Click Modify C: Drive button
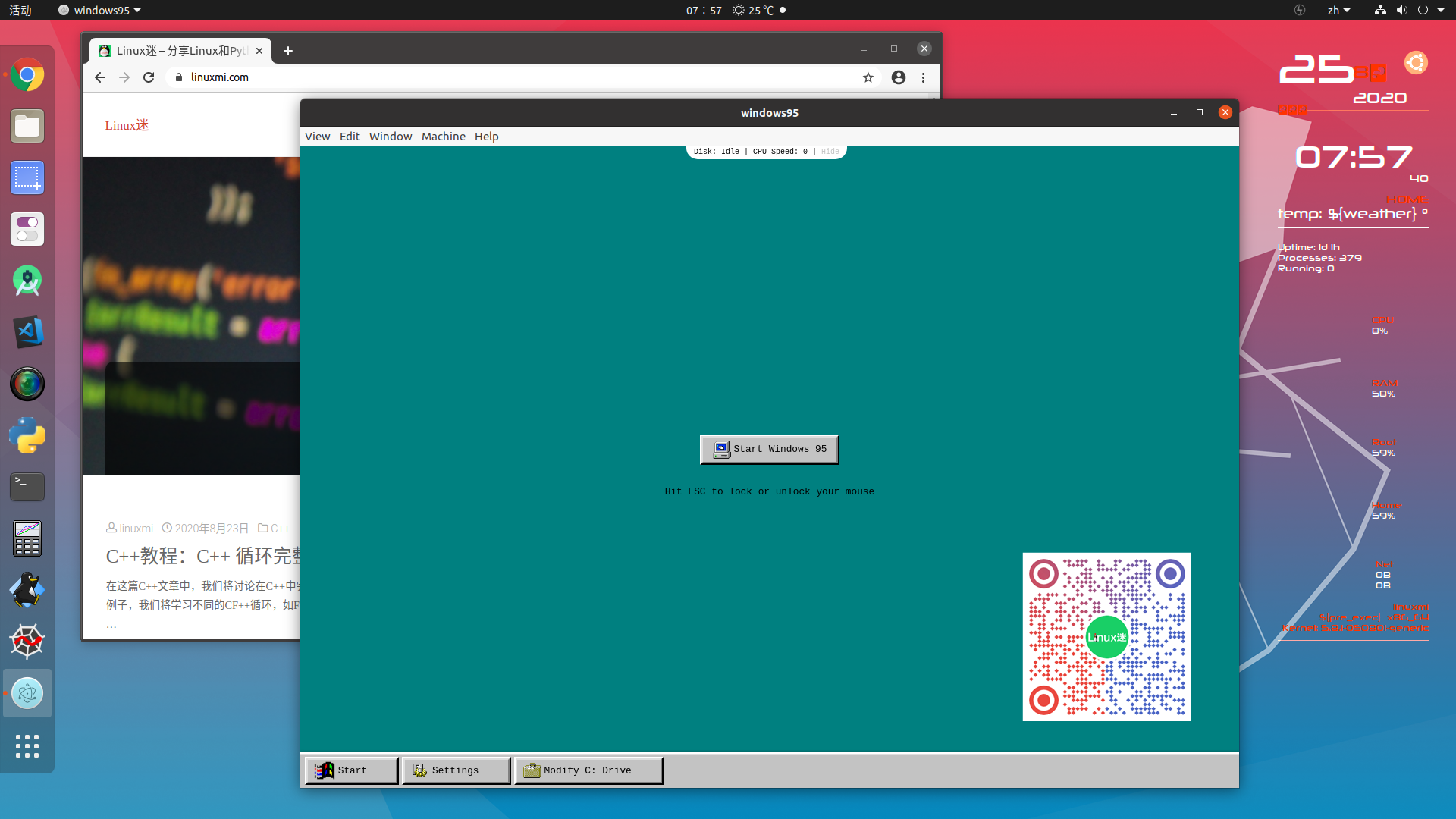The height and width of the screenshot is (819, 1456). (x=588, y=770)
